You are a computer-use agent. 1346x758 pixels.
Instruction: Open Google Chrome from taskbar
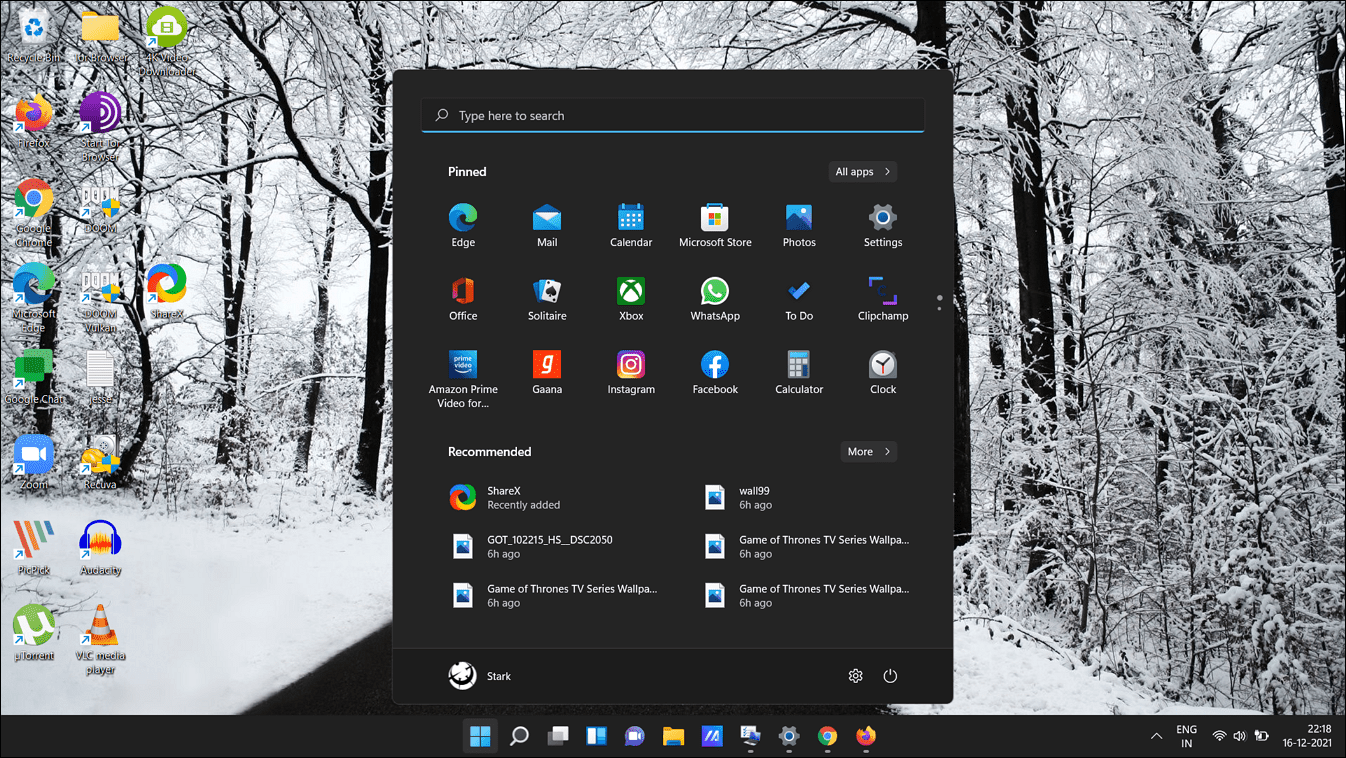828,737
